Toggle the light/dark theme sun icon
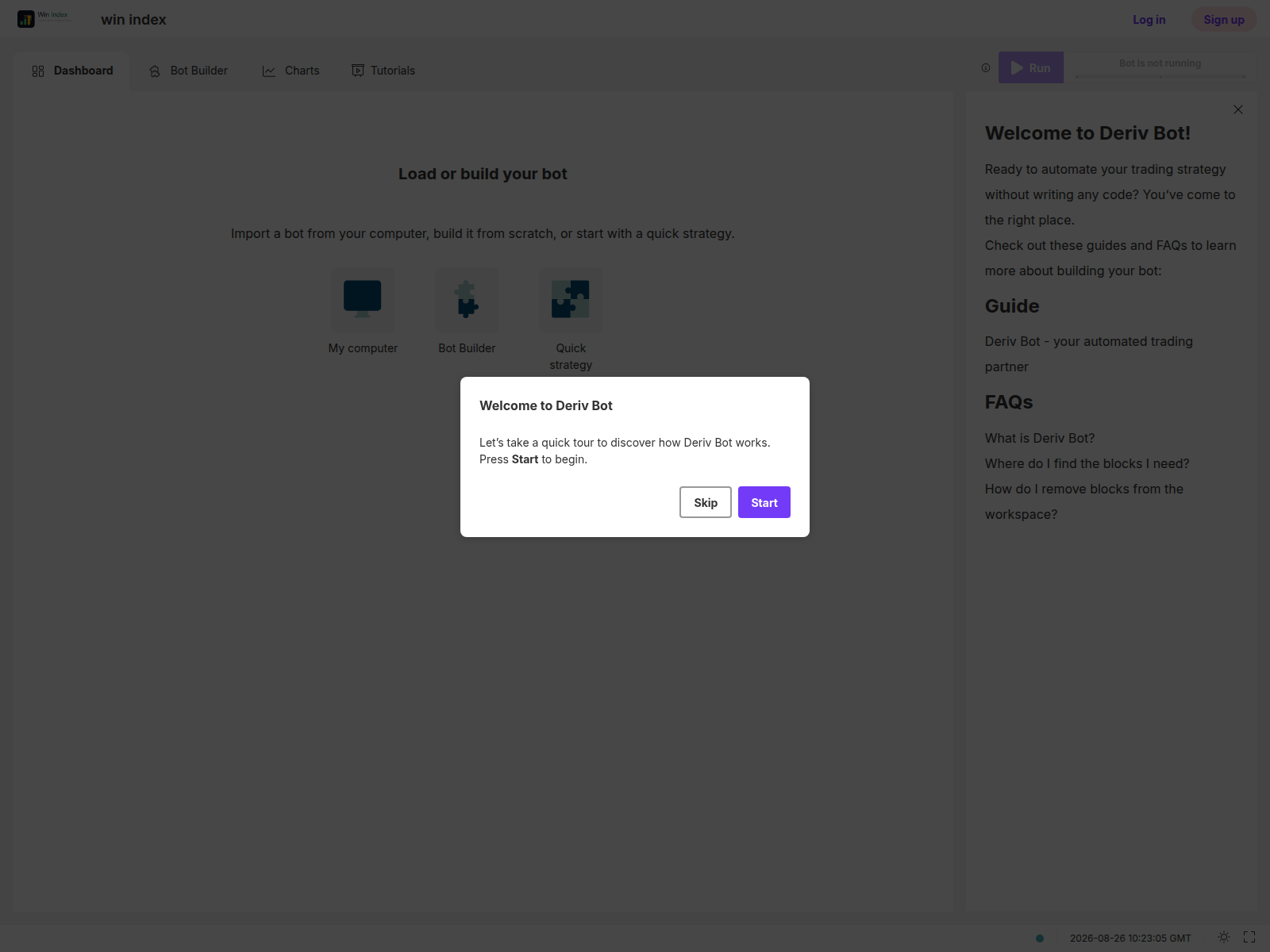Viewport: 1270px width, 952px height. pos(1224,937)
